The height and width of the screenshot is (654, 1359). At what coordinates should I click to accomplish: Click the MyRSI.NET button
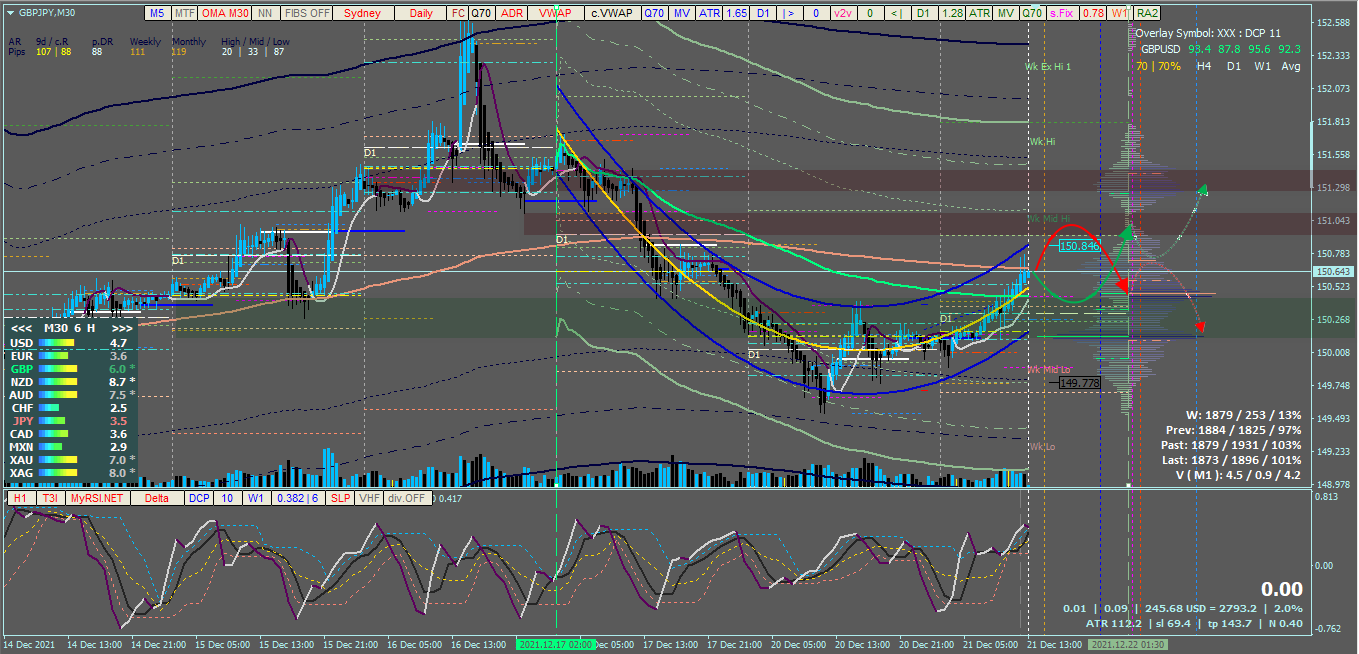coord(98,497)
